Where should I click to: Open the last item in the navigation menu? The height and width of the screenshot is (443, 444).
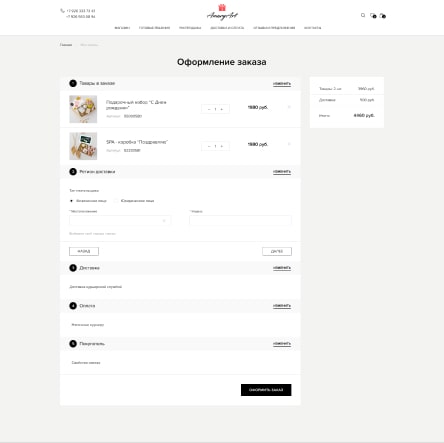(x=312, y=28)
